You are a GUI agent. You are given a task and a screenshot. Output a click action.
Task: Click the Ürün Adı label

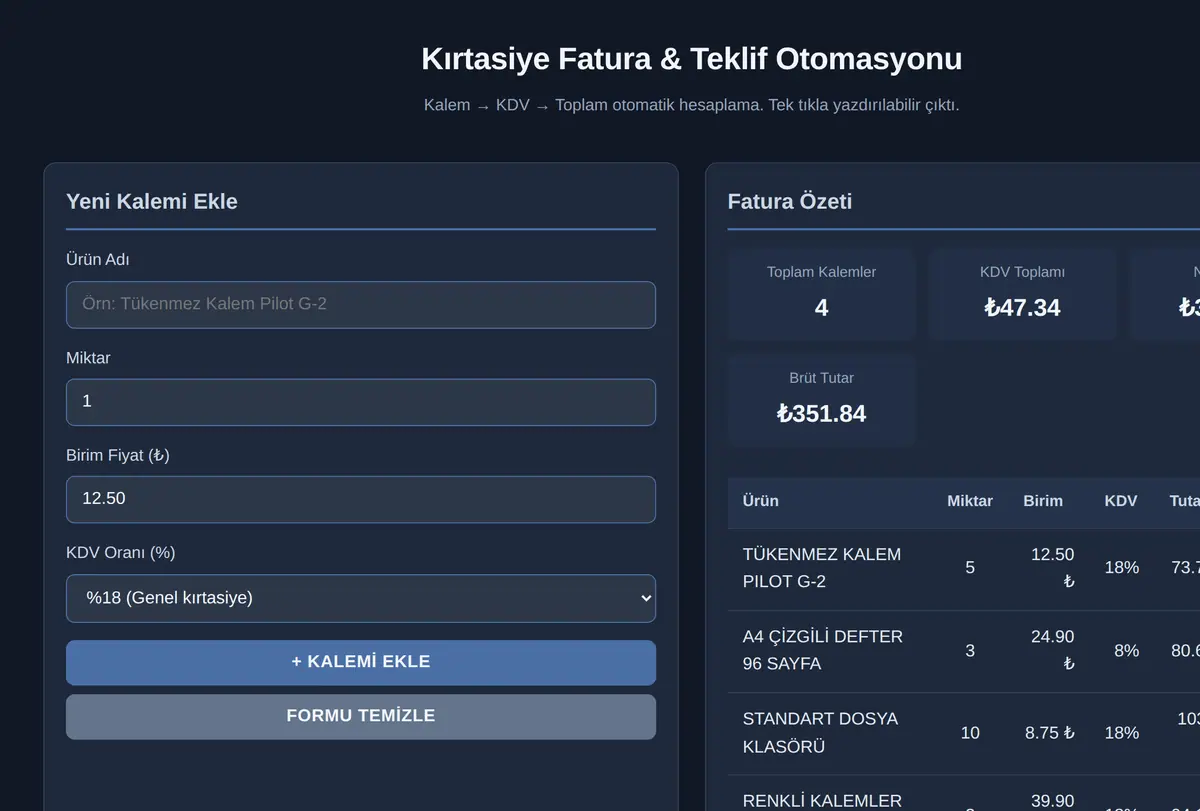pos(98,260)
